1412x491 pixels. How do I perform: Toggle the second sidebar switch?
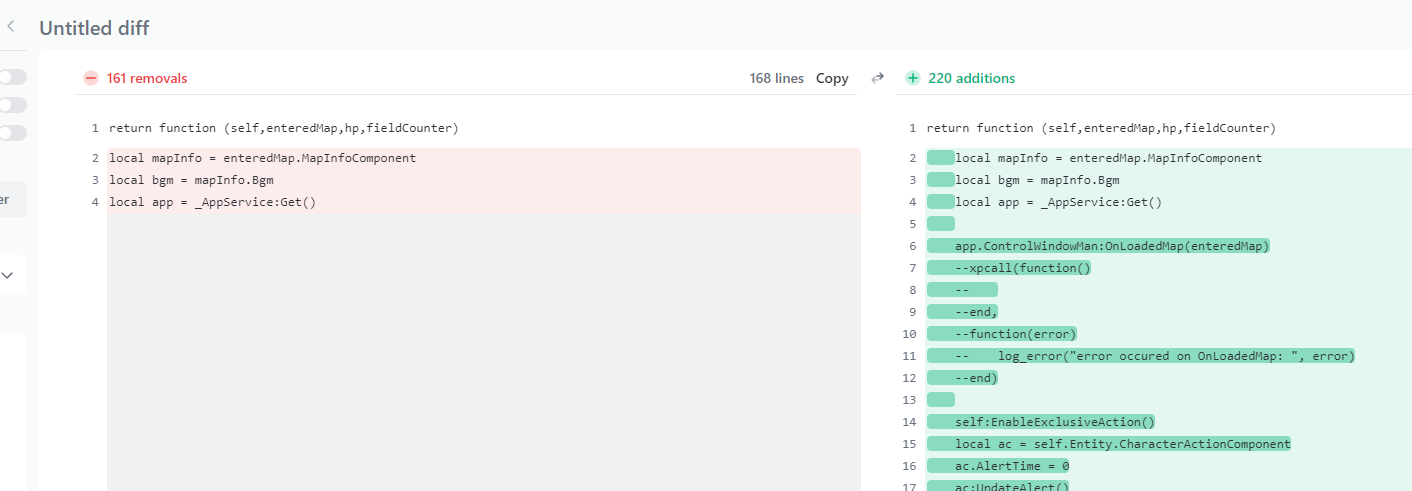point(13,105)
